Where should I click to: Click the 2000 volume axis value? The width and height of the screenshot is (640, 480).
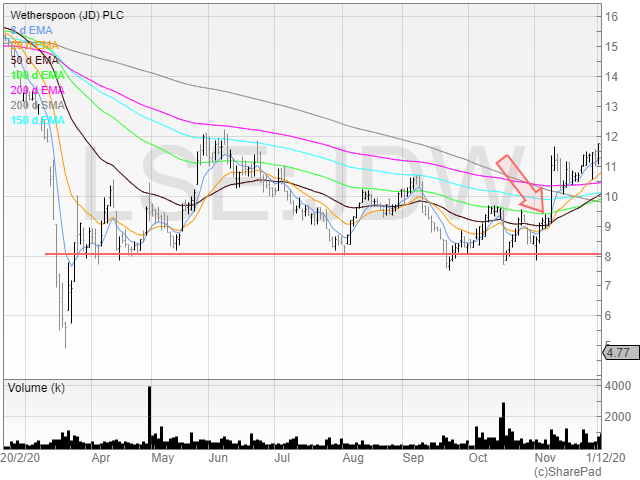pos(618,417)
